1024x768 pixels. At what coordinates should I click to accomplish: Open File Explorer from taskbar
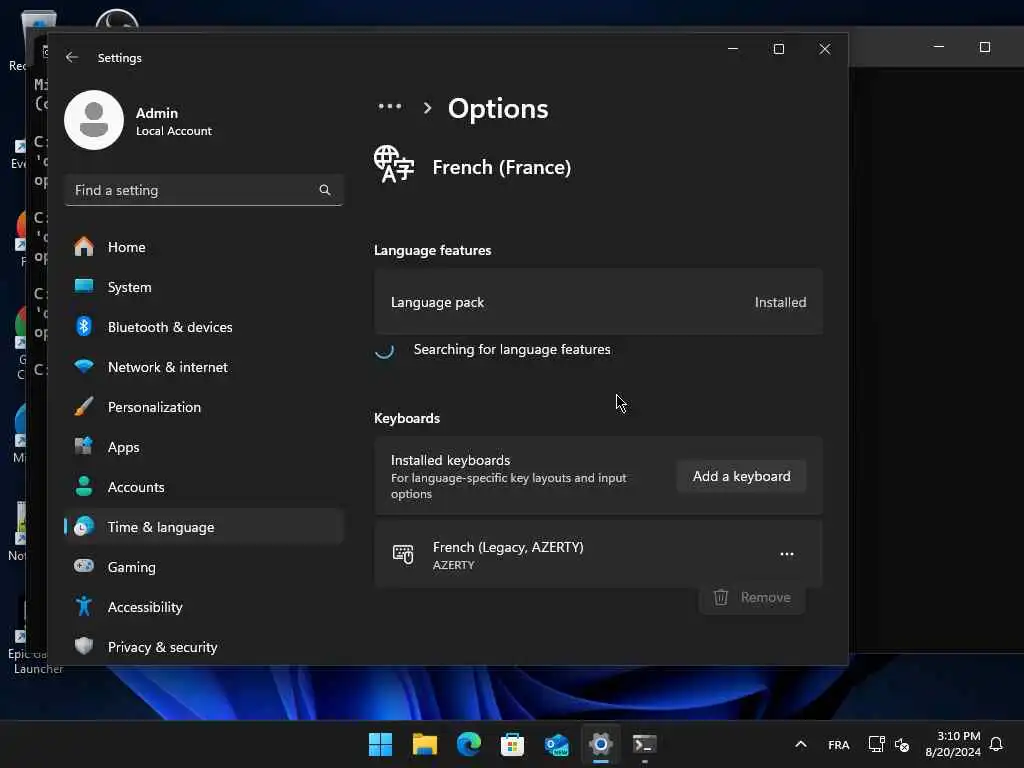coord(424,744)
